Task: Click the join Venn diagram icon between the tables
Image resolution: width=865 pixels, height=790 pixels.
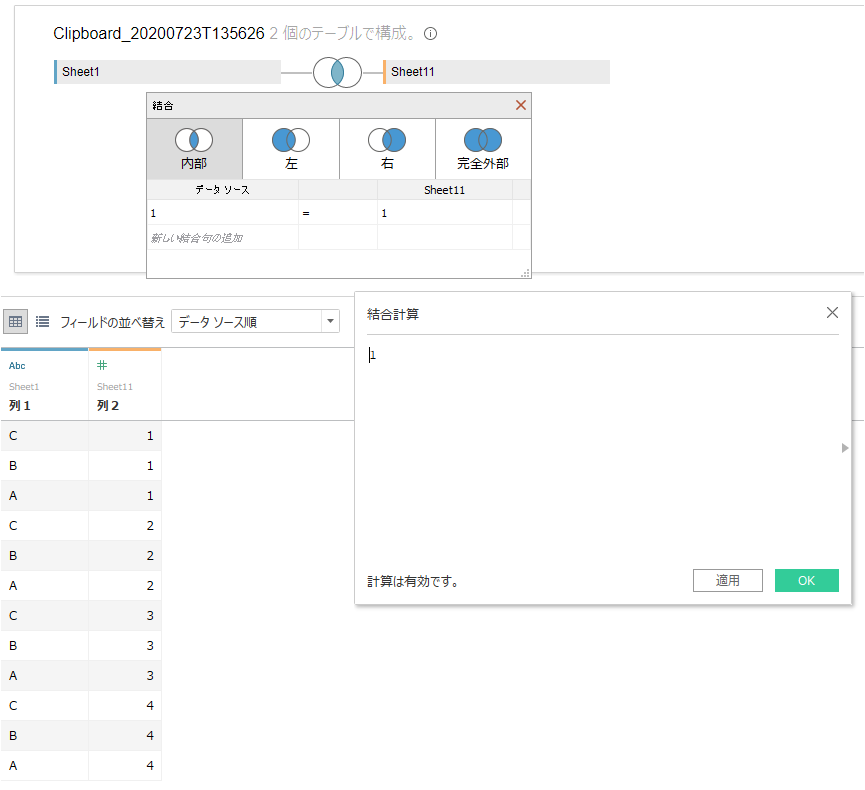Action: click(337, 72)
